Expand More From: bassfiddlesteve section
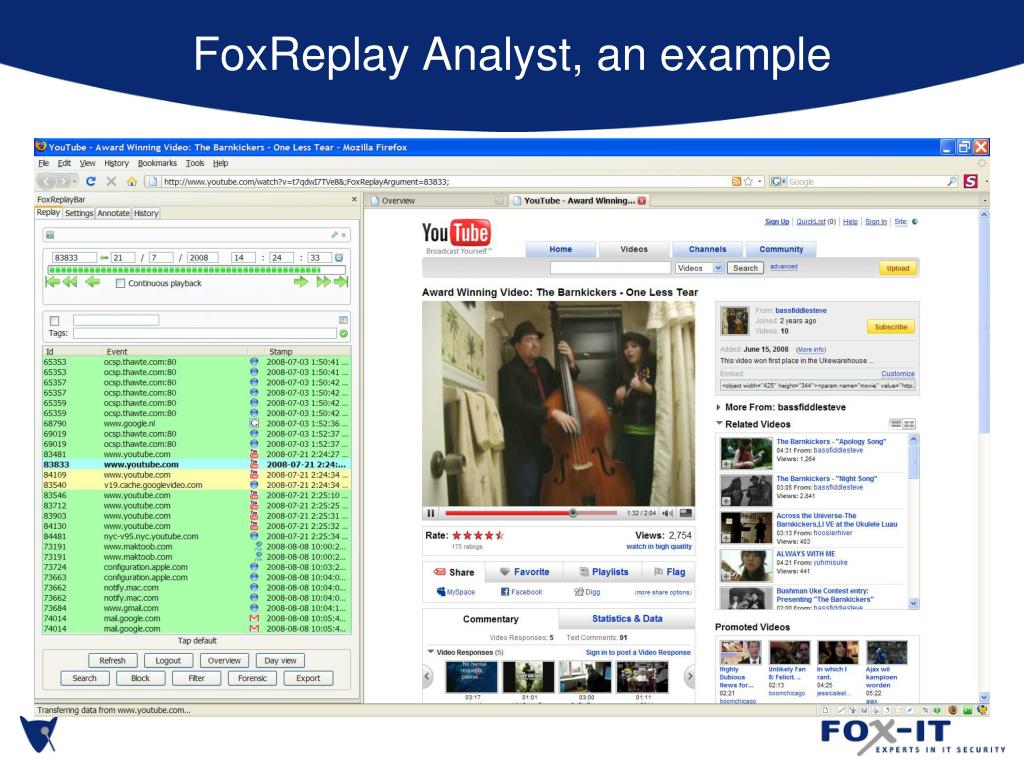This screenshot has height=768, width=1024. pyautogui.click(x=719, y=407)
